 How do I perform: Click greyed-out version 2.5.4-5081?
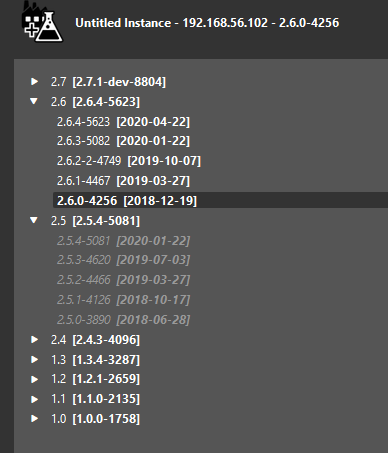coord(123,240)
